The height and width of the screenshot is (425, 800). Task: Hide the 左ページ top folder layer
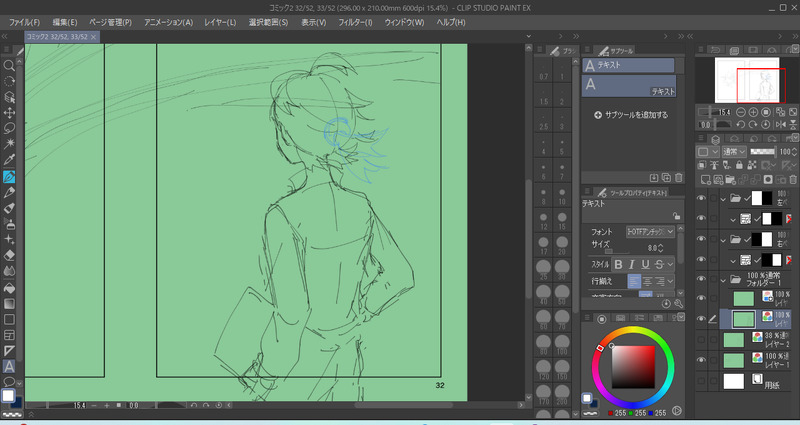tap(701, 197)
